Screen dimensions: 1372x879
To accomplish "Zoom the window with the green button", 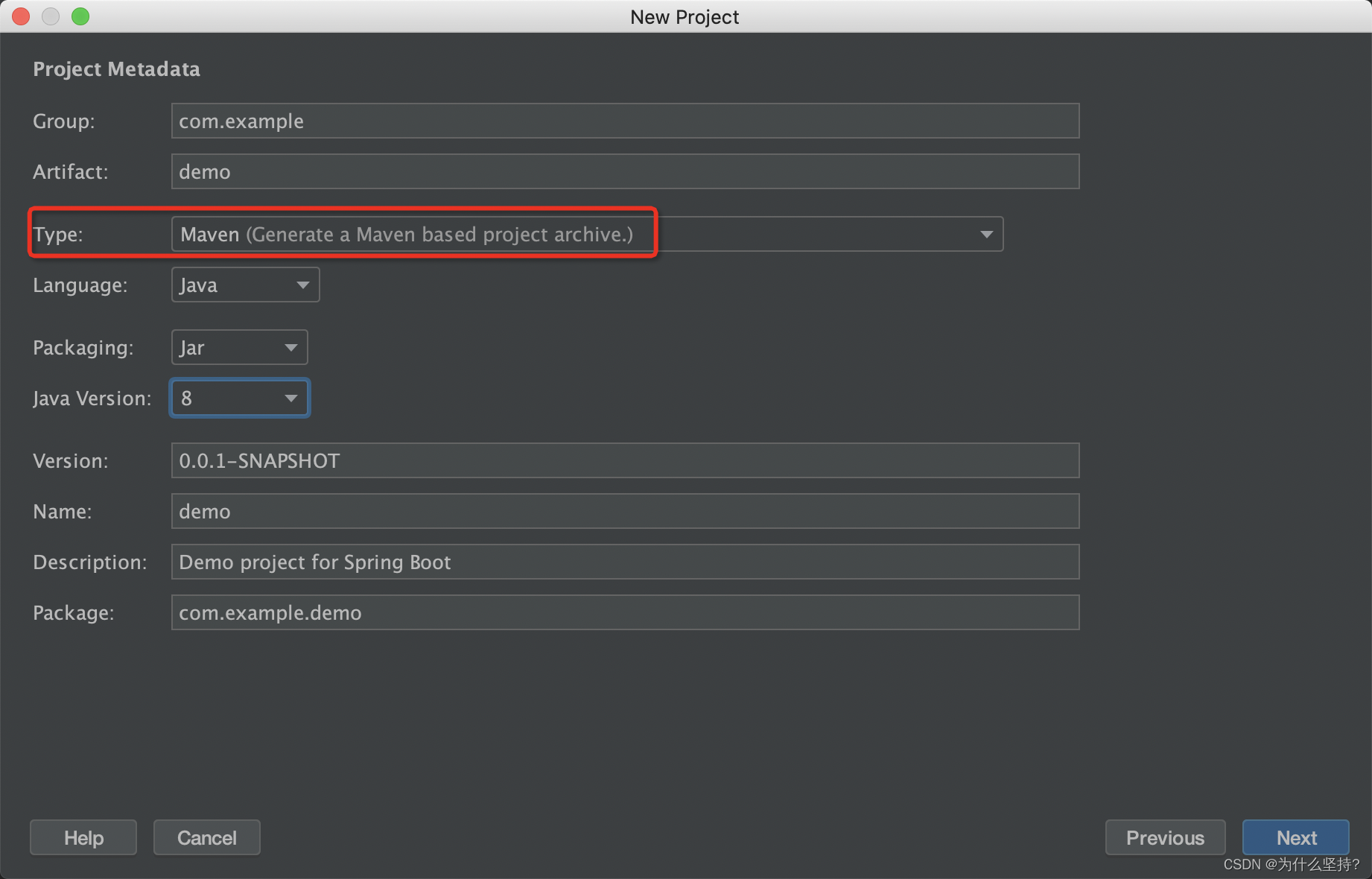I will [80, 16].
